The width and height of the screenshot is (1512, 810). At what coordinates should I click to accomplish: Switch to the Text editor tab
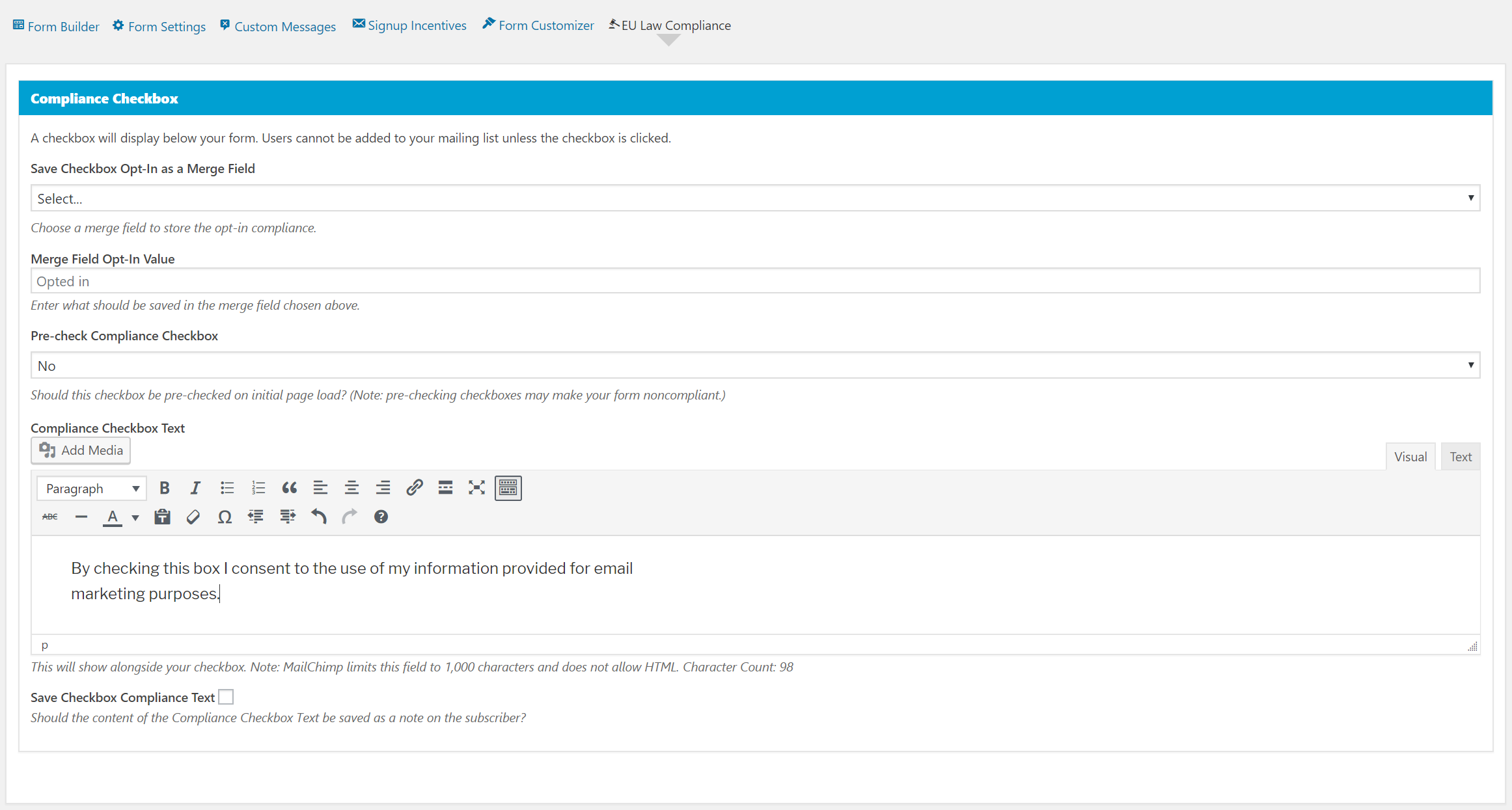(x=1460, y=457)
